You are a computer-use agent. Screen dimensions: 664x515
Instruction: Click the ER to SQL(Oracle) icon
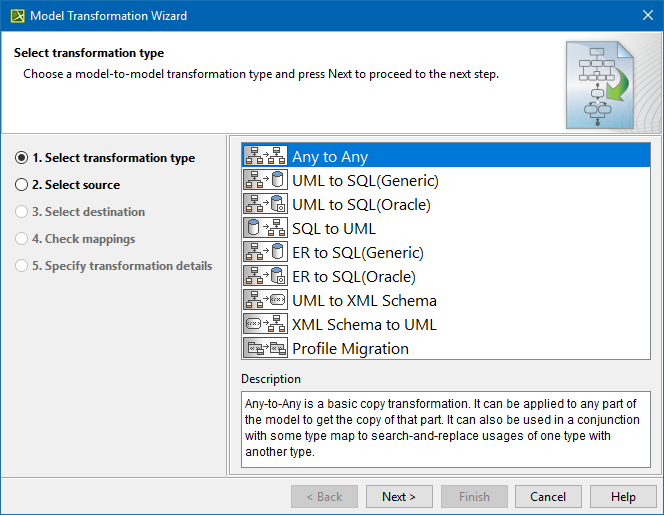(x=265, y=277)
